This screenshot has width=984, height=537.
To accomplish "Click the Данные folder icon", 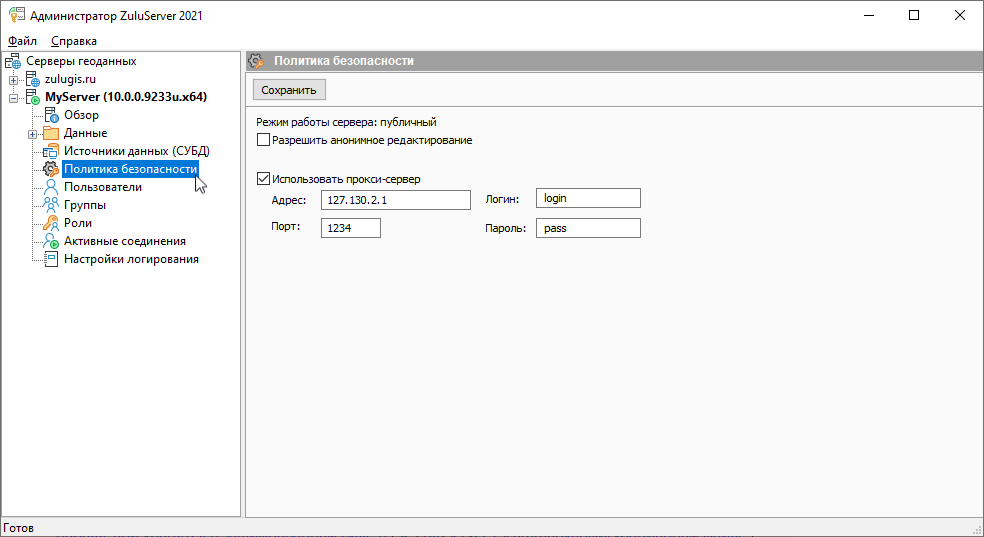I will click(51, 133).
